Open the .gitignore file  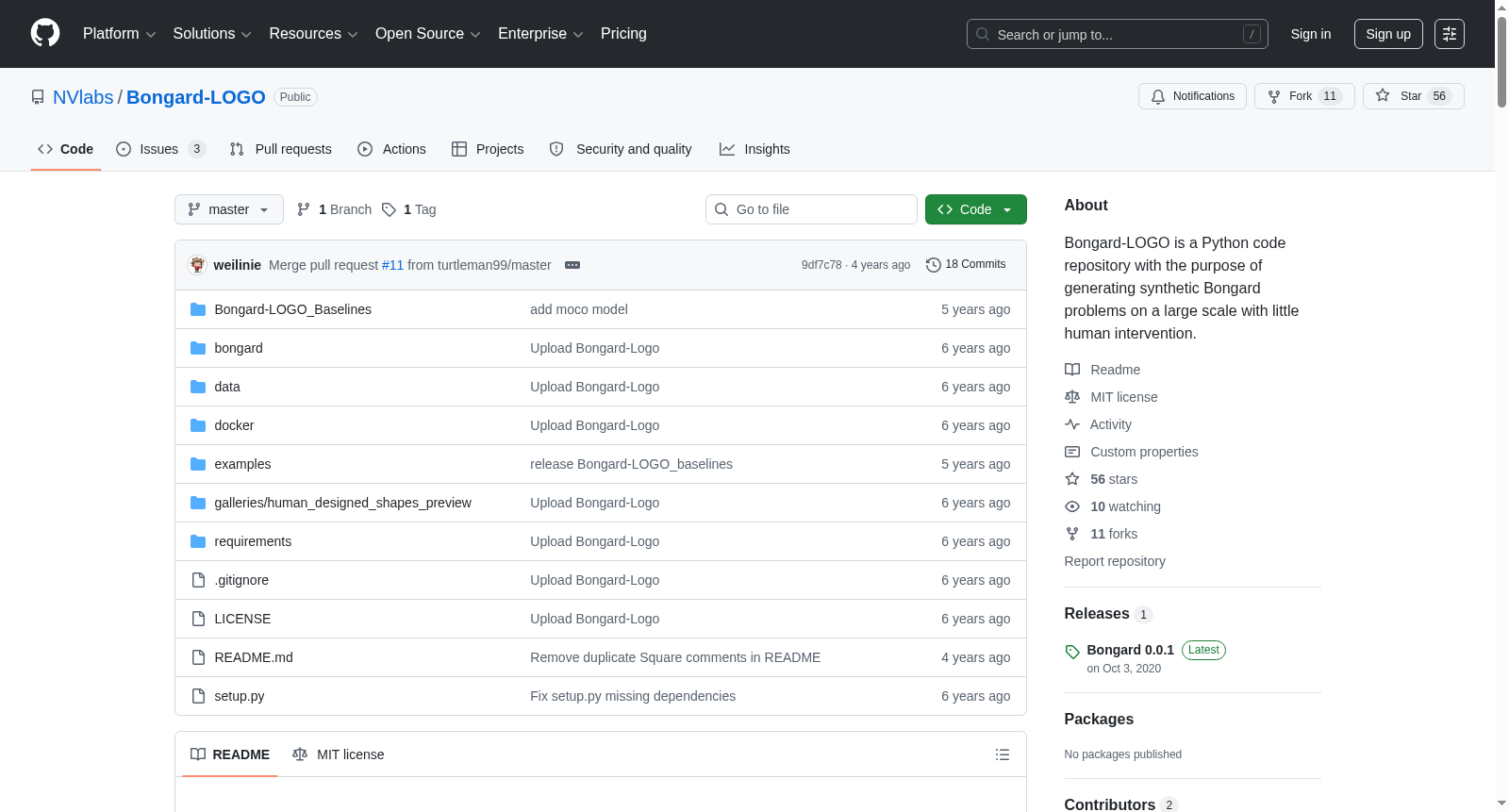(241, 580)
